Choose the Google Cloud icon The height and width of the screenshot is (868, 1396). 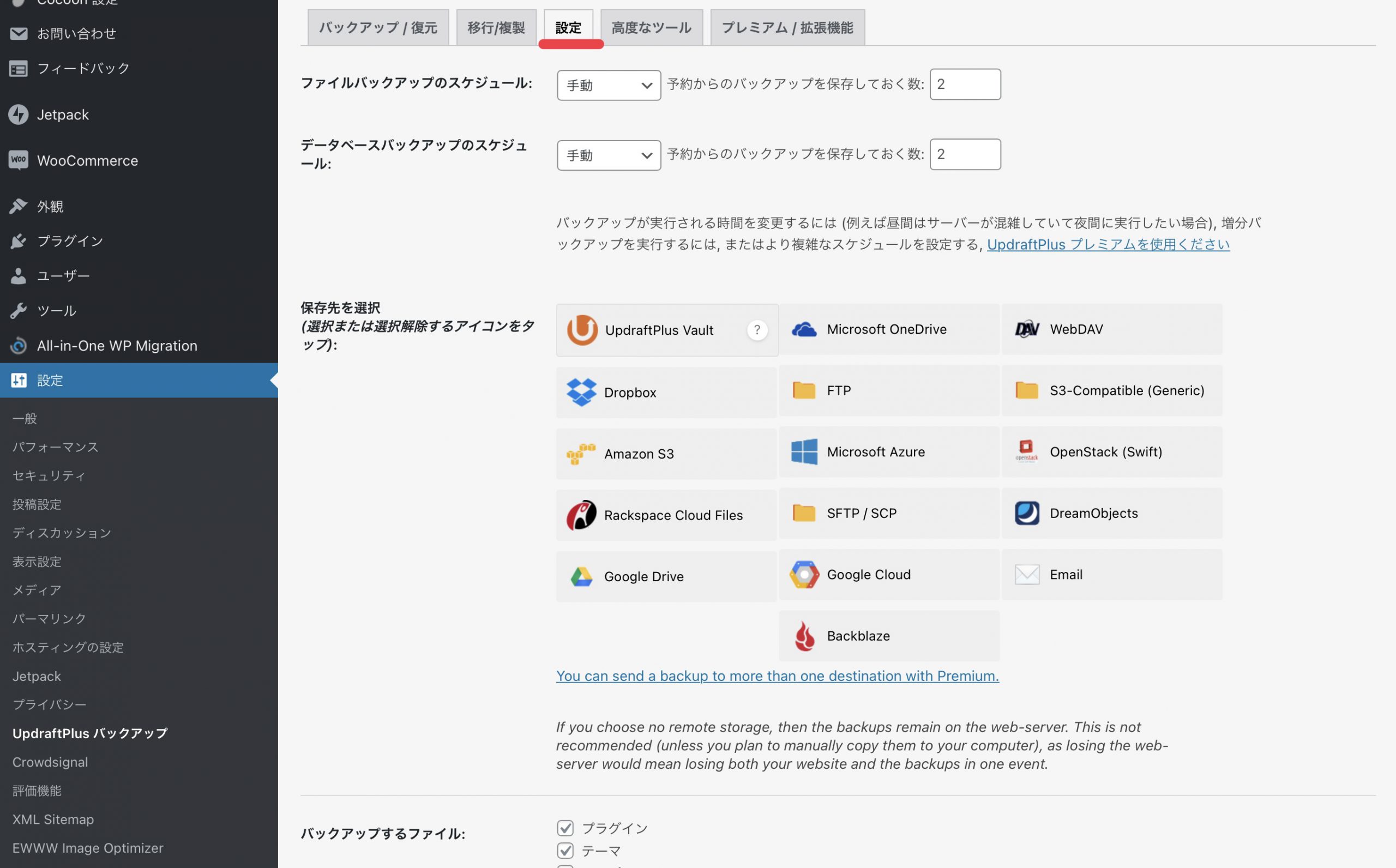pos(804,575)
